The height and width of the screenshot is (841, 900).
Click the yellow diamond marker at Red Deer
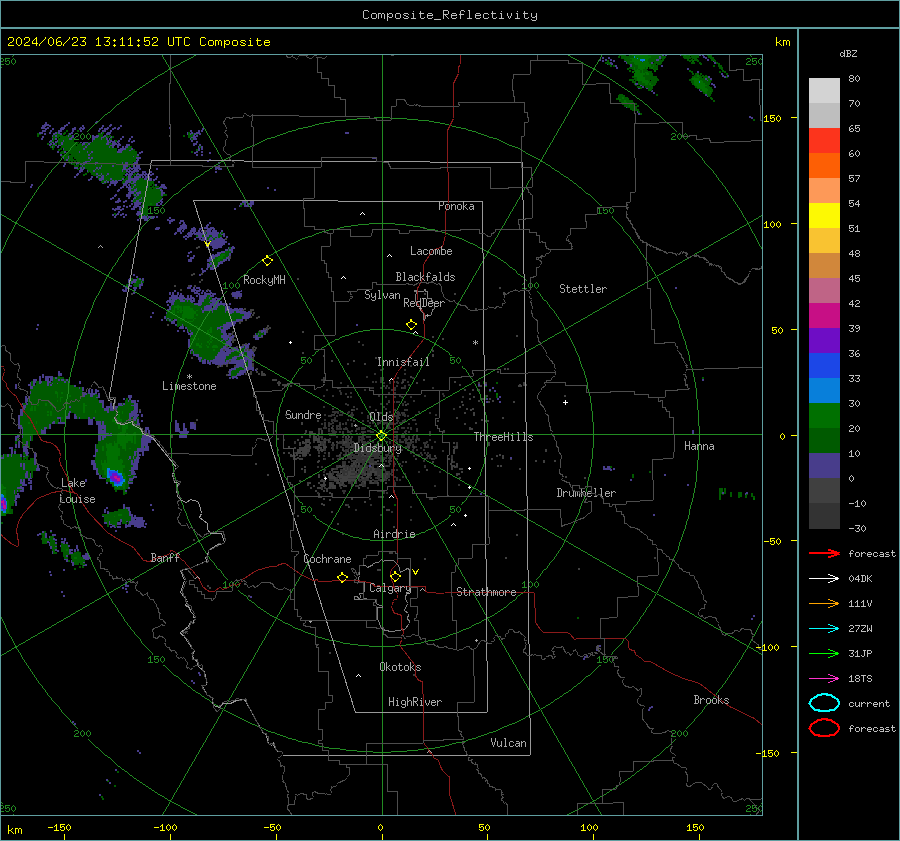[x=412, y=325]
